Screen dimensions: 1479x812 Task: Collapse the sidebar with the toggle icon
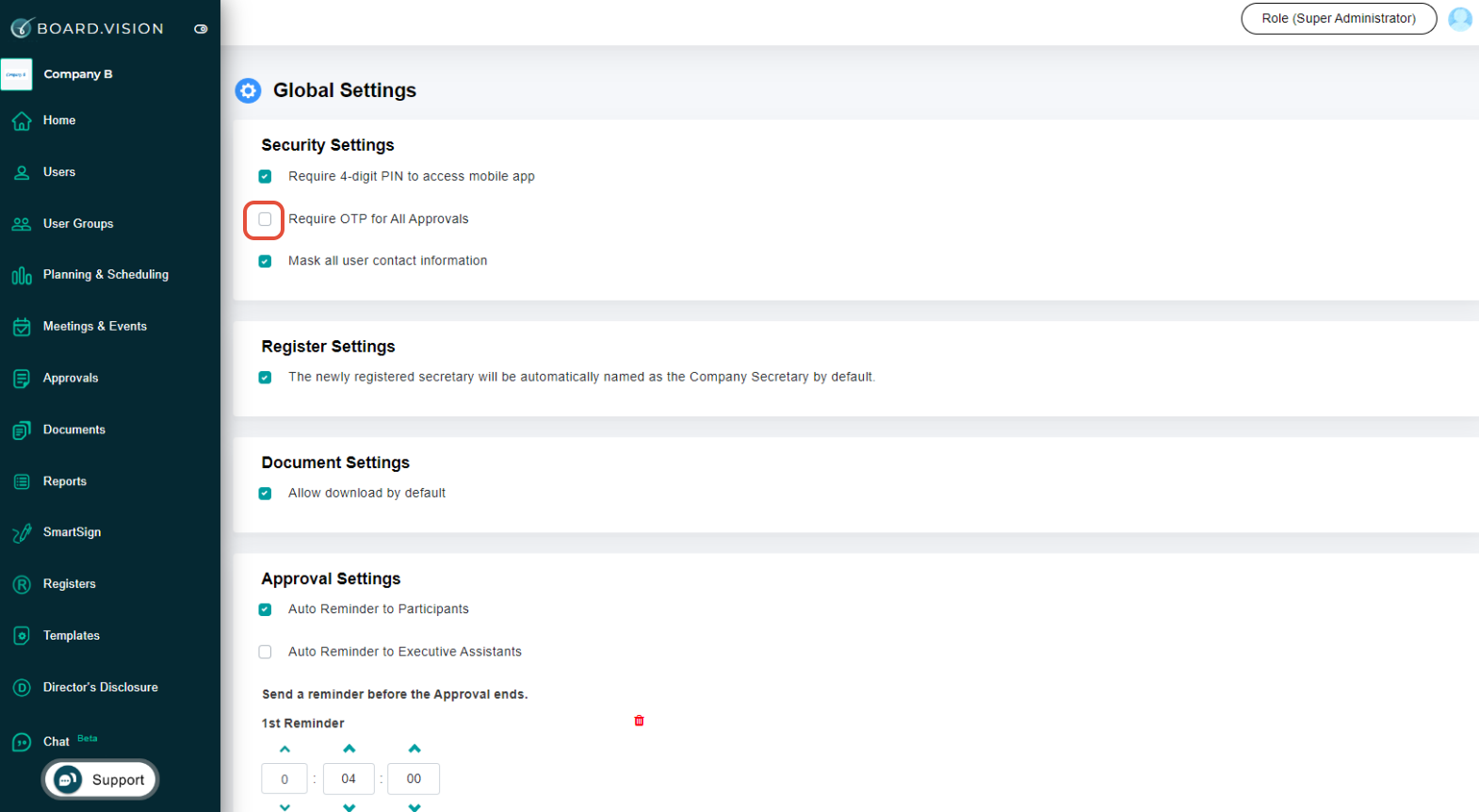coord(201,29)
